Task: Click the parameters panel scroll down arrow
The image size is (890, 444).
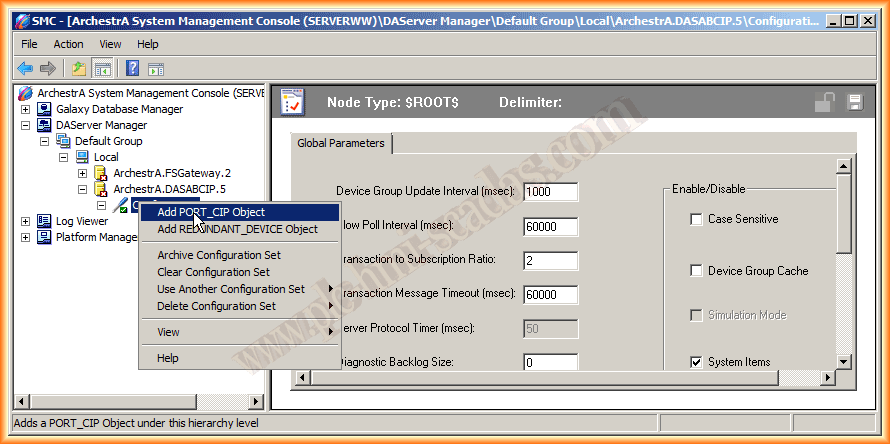Action: (843, 362)
